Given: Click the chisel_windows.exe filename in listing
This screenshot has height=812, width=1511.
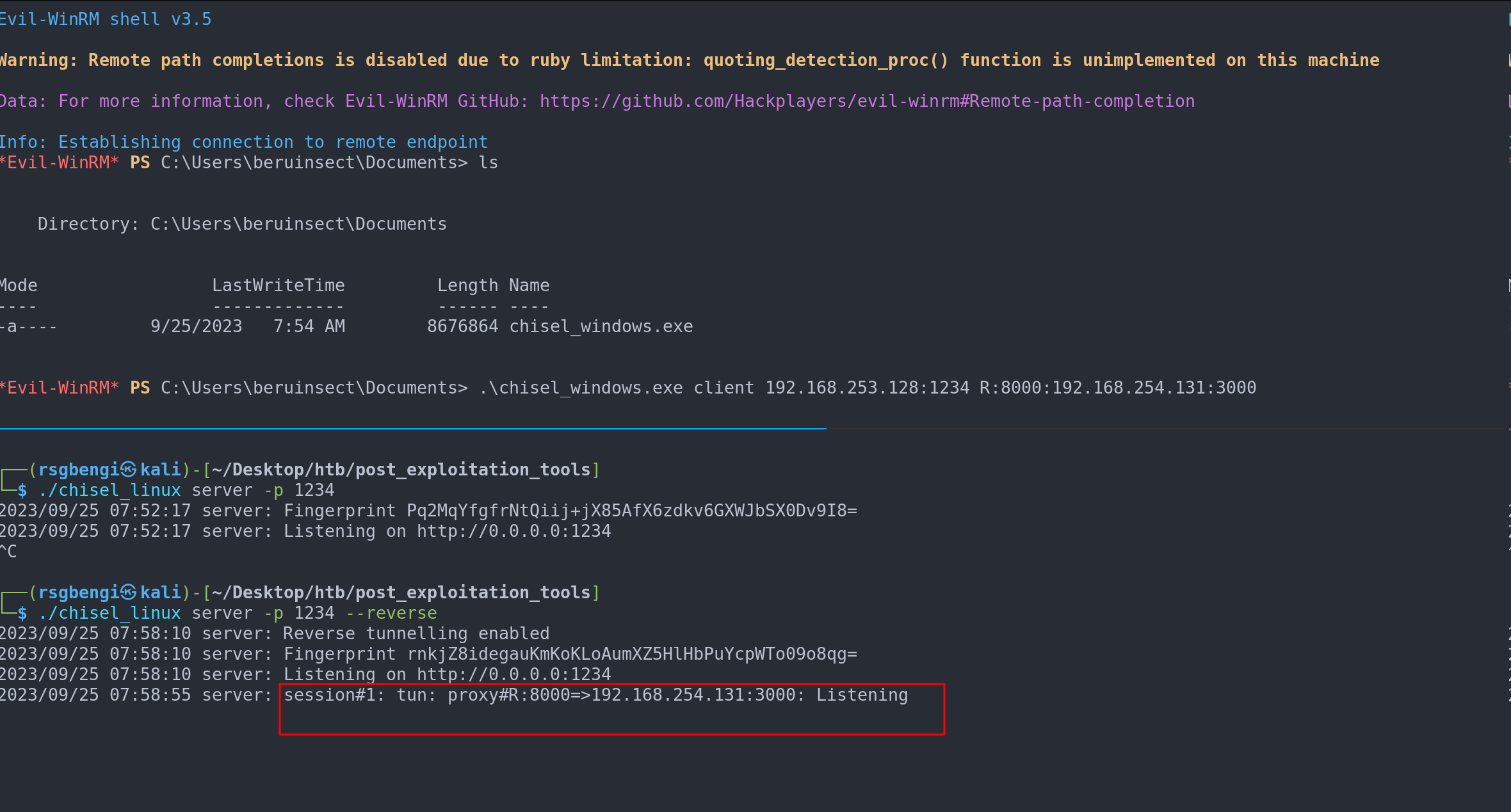Looking at the screenshot, I should (x=601, y=326).
